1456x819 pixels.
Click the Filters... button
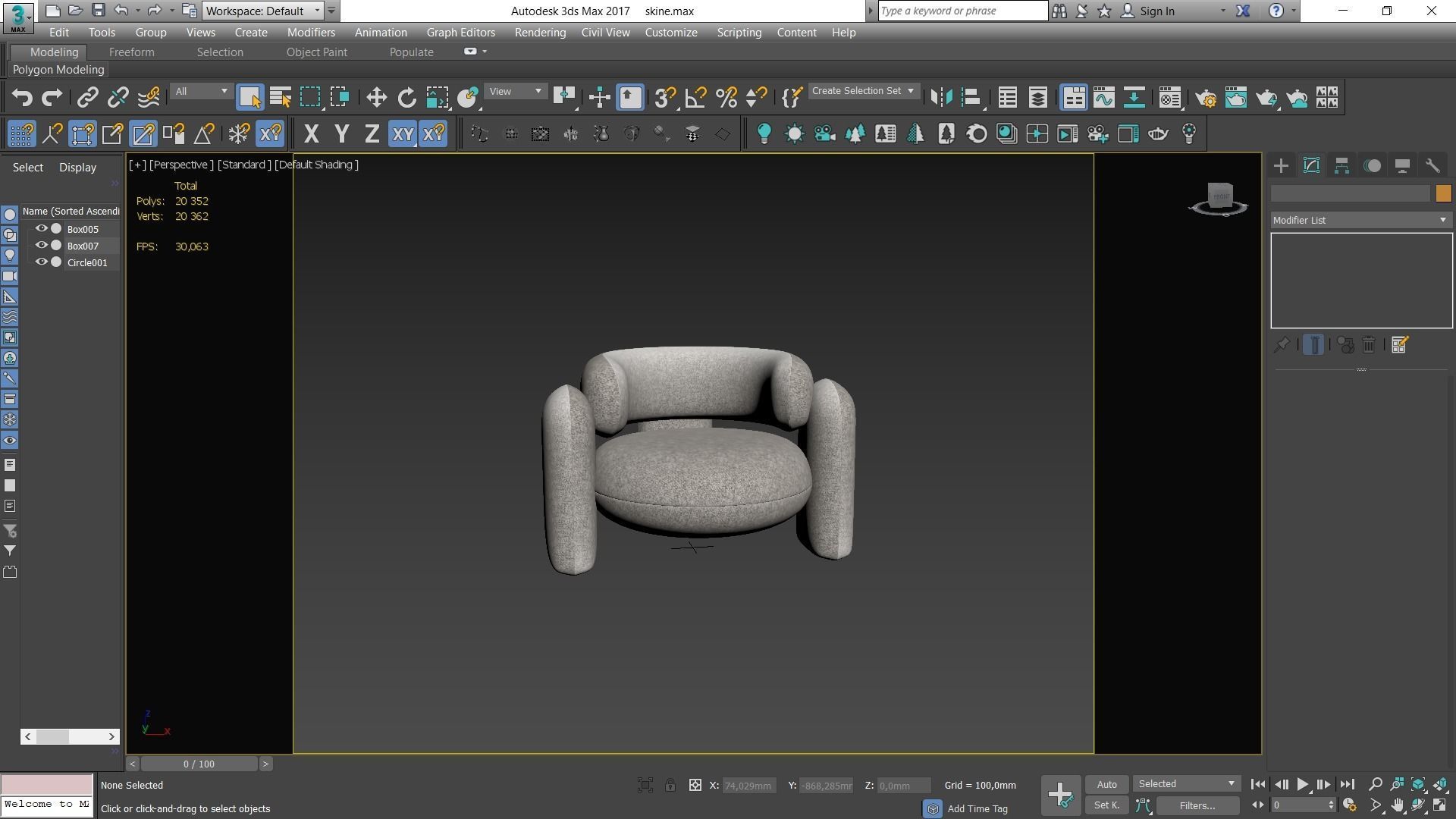(1197, 805)
